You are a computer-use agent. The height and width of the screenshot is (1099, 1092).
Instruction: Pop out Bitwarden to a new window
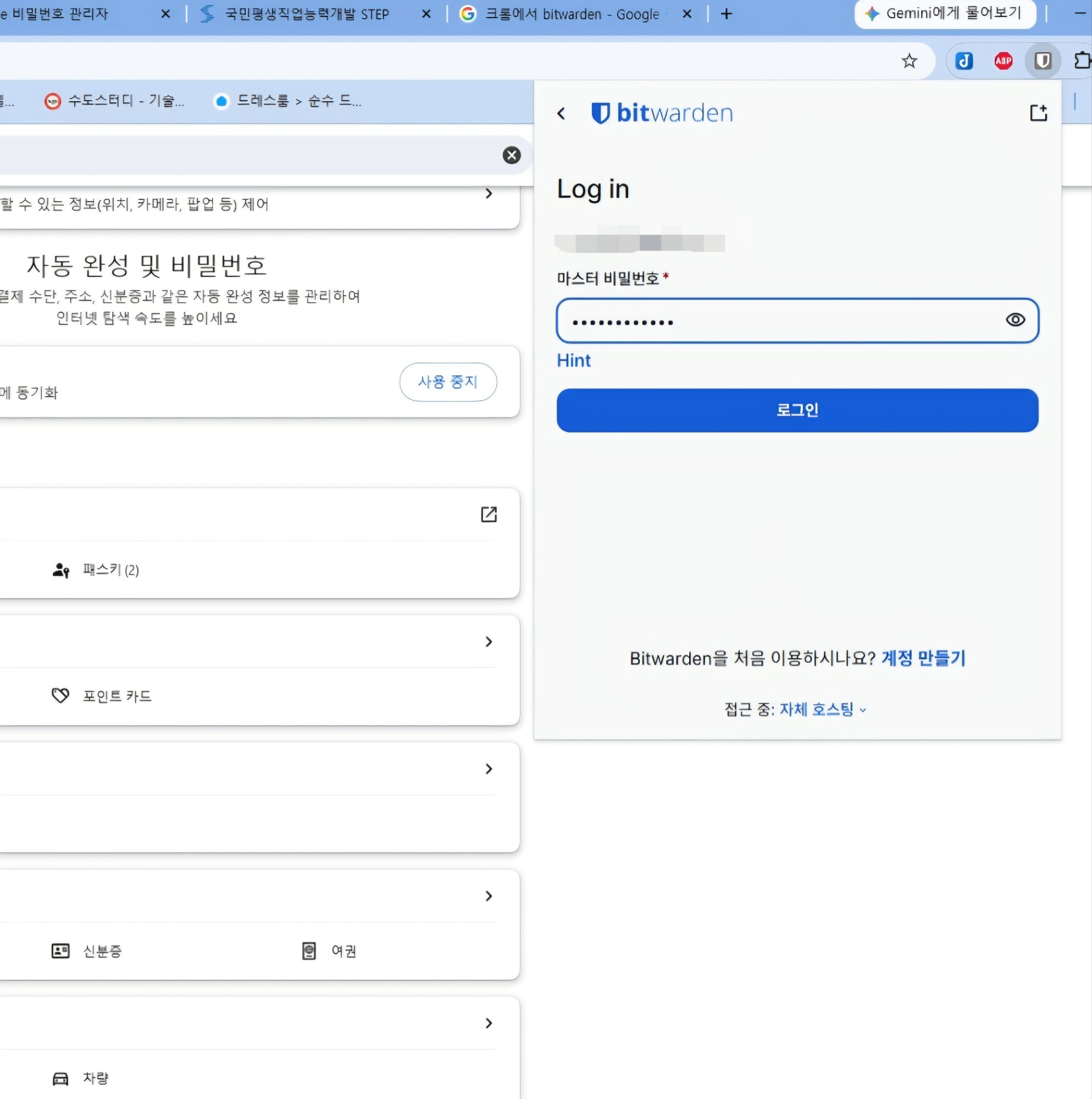[x=1039, y=113]
